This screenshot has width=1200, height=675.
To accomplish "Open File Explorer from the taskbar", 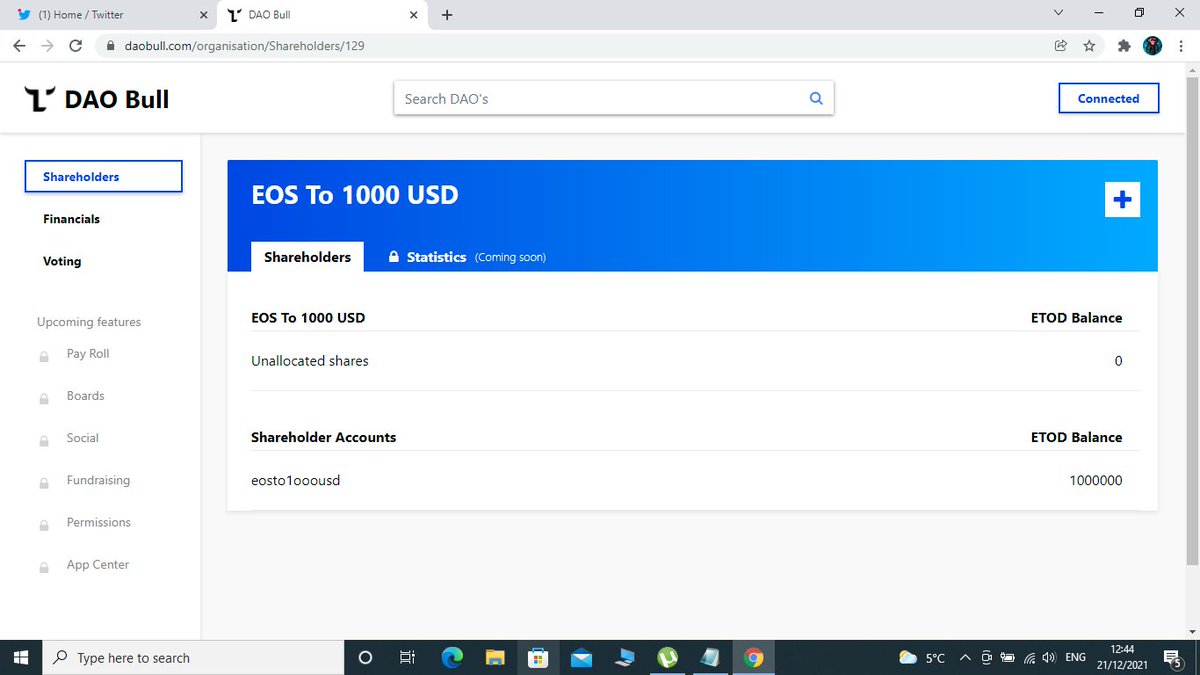I will 495,657.
